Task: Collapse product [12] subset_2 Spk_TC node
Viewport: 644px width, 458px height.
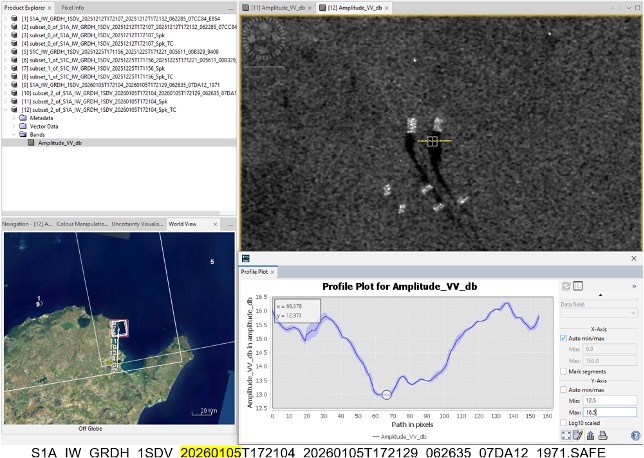Action: [6, 110]
